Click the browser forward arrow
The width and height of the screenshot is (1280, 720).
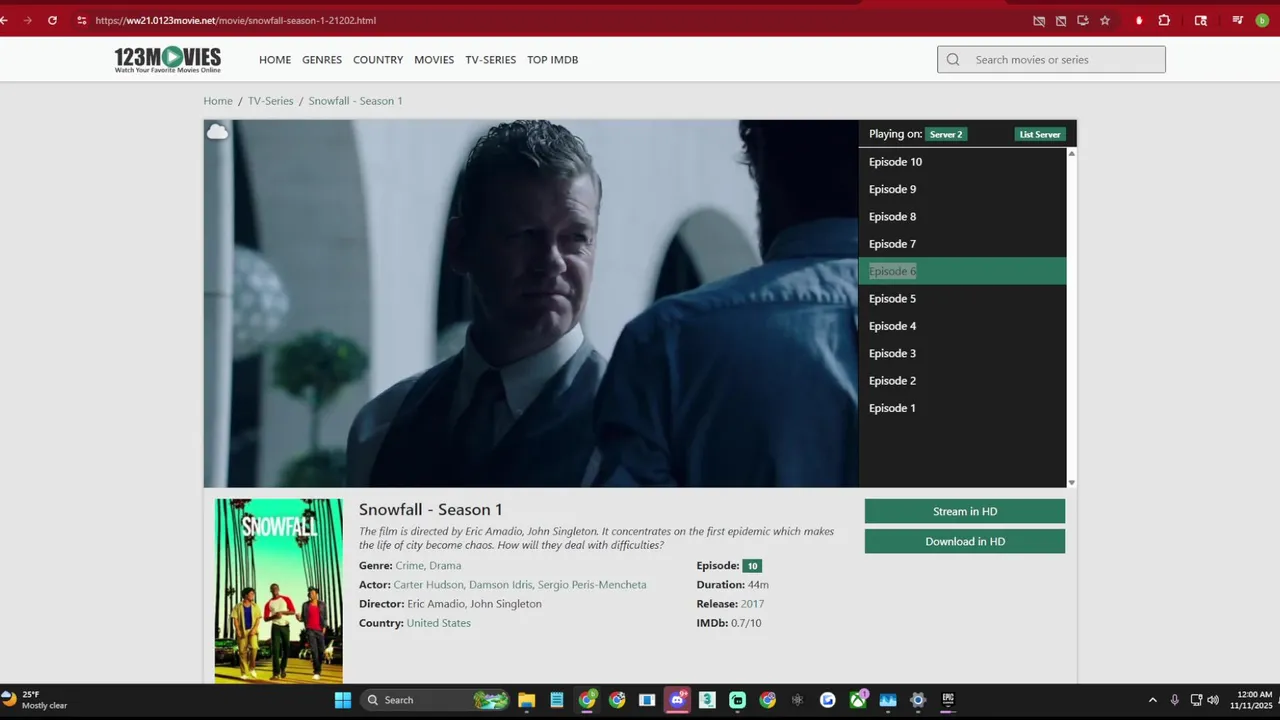click(x=27, y=20)
